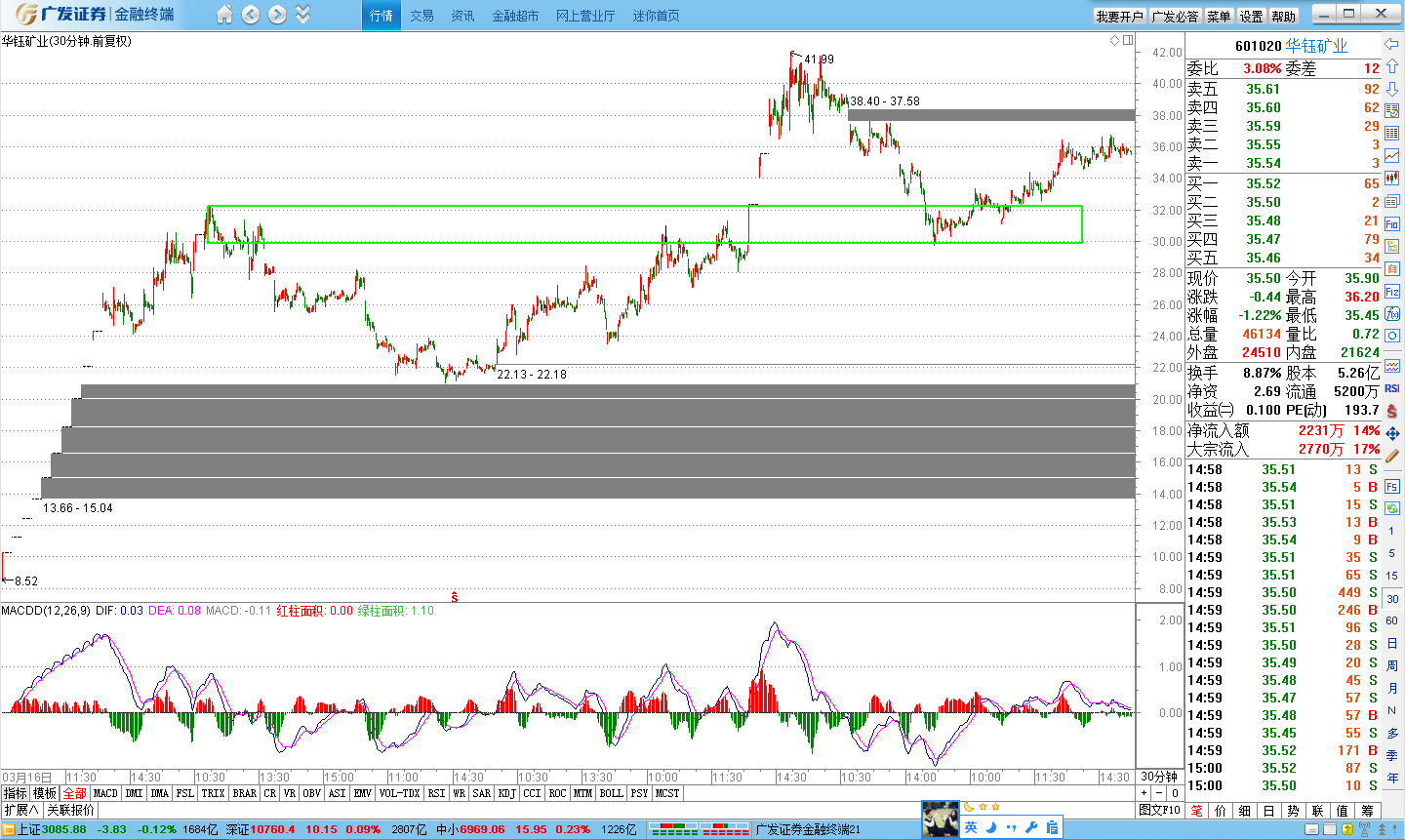Click the down-arrow icon in the right sidebar
This screenshot has height=840, width=1405.
[x=1392, y=89]
